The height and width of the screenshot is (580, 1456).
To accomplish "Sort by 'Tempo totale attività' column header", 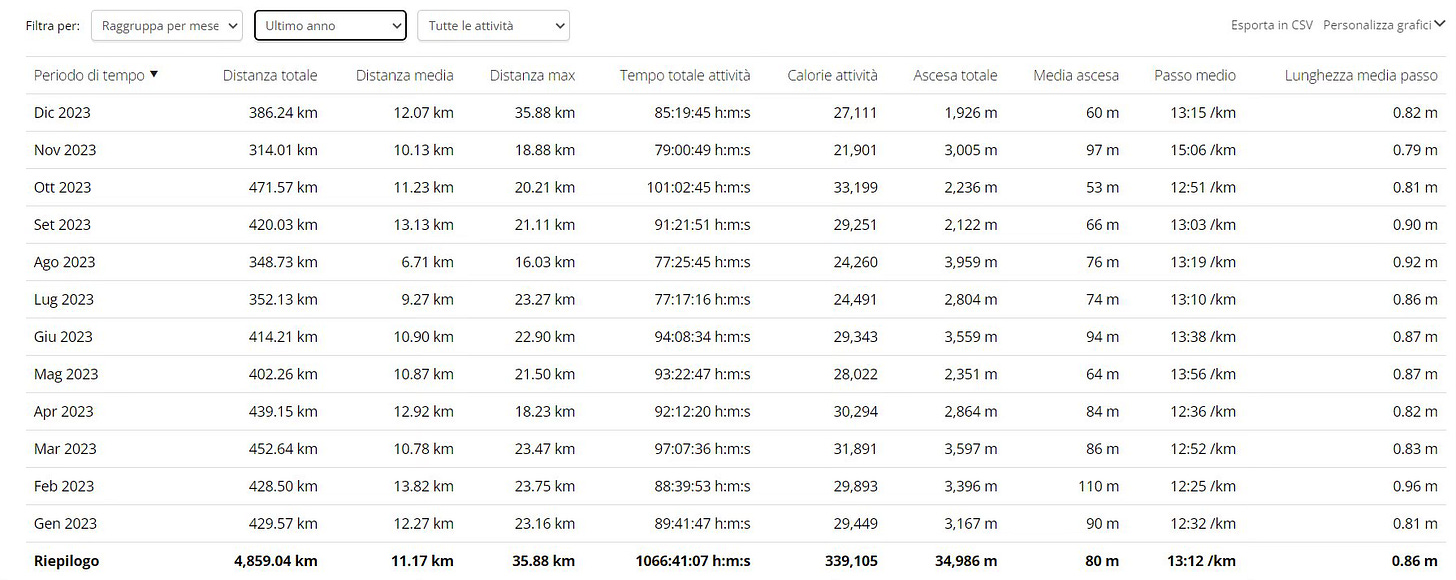I will (685, 75).
